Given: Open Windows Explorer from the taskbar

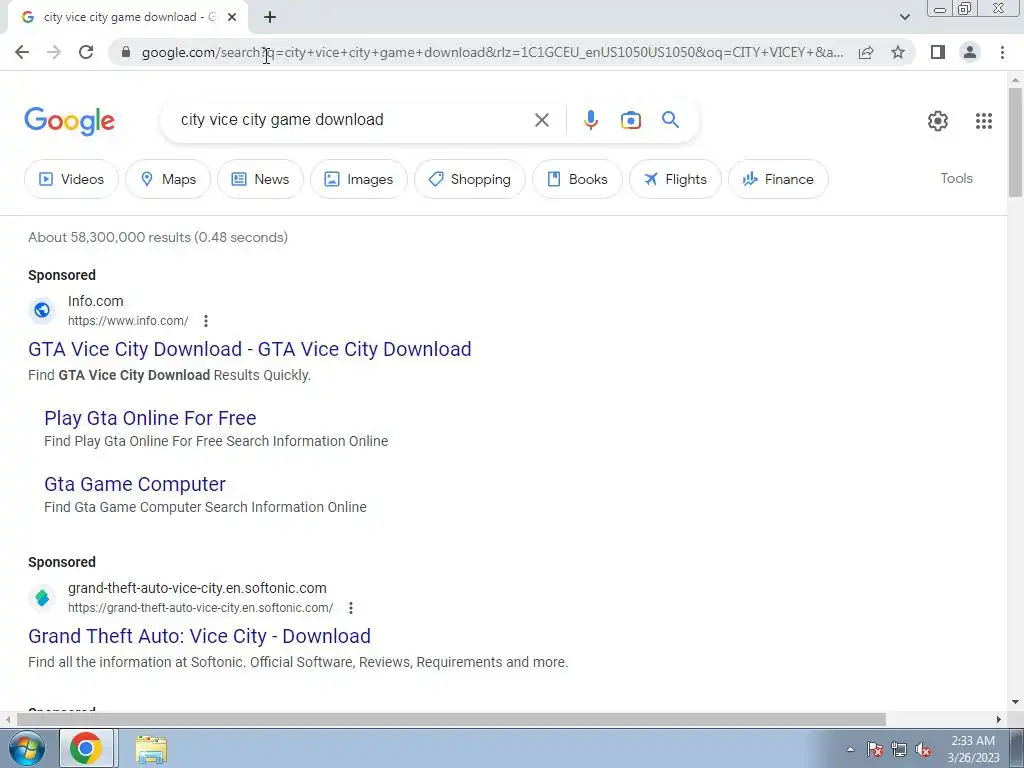Looking at the screenshot, I should point(151,748).
